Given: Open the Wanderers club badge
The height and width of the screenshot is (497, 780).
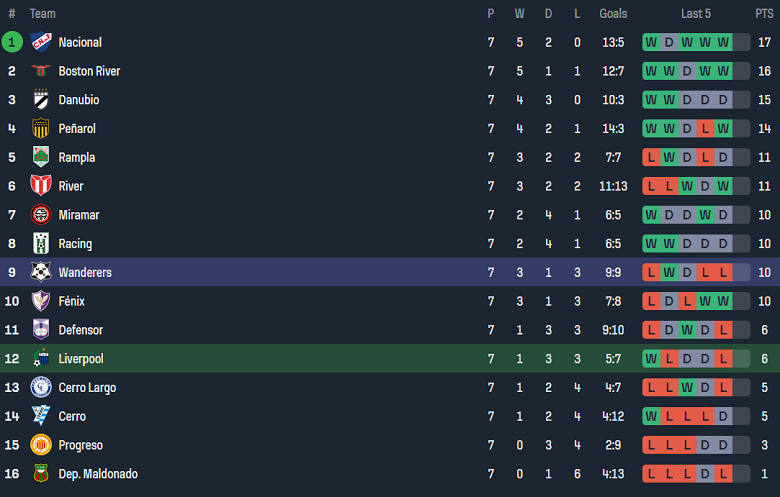Looking at the screenshot, I should tap(41, 272).
